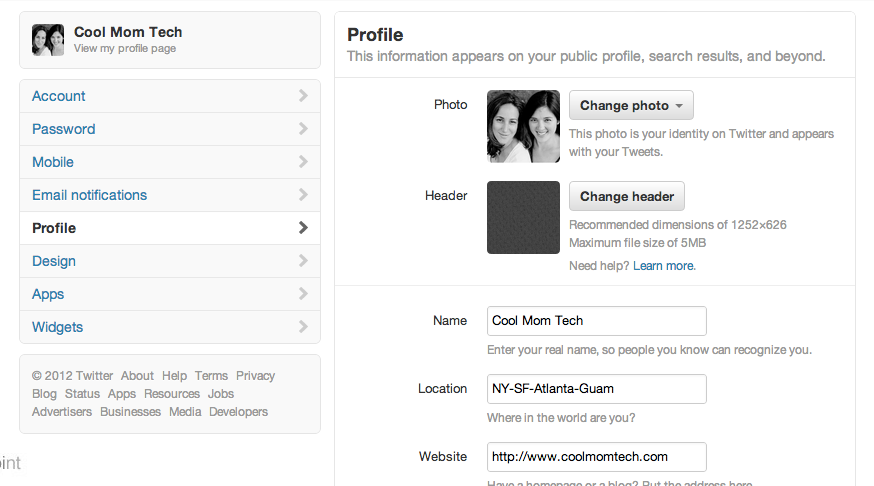Viewport: 874px width, 486px height.
Task: Open the Apps link in footer
Action: [122, 394]
